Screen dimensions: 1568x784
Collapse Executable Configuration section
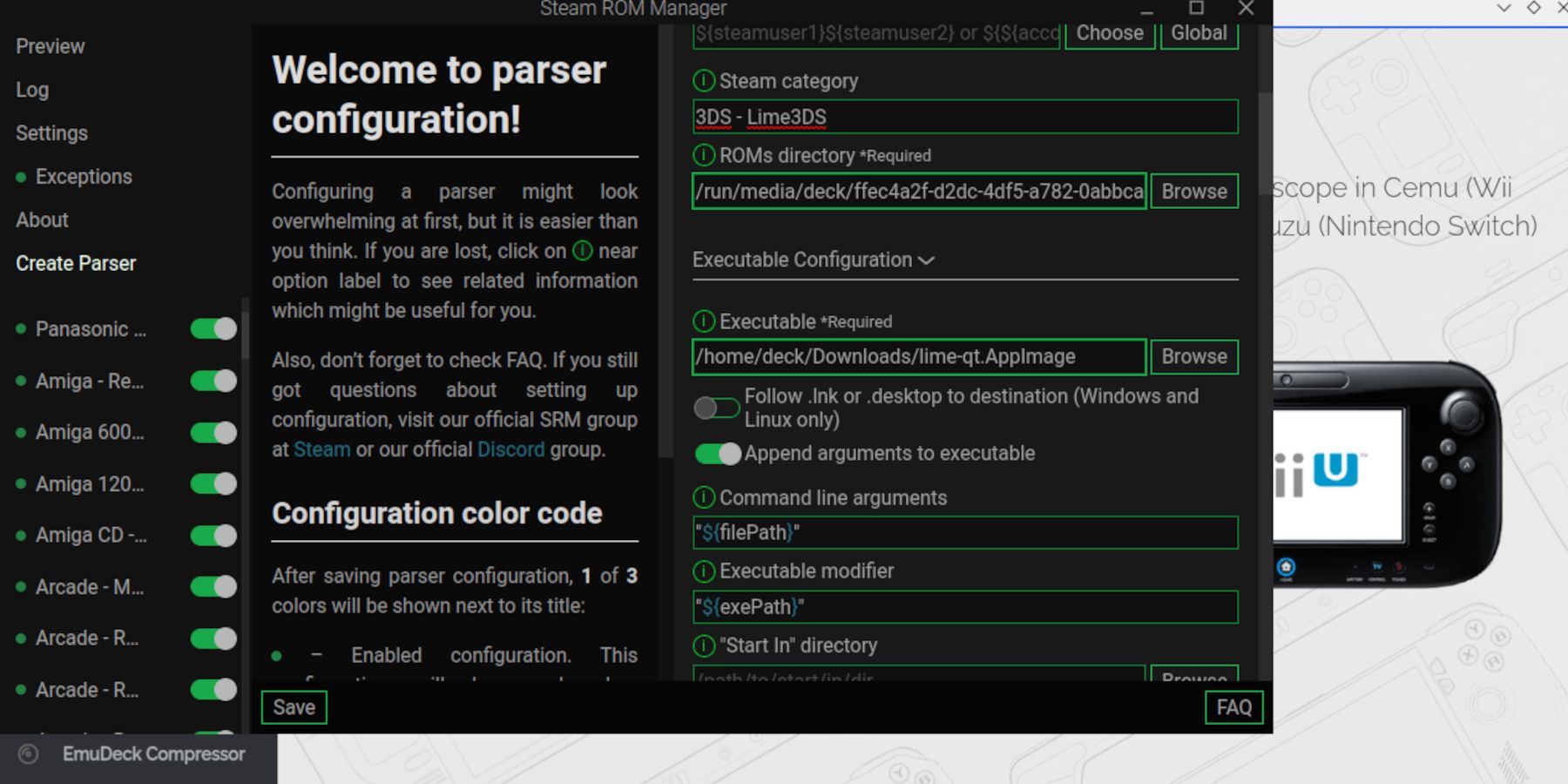point(814,260)
